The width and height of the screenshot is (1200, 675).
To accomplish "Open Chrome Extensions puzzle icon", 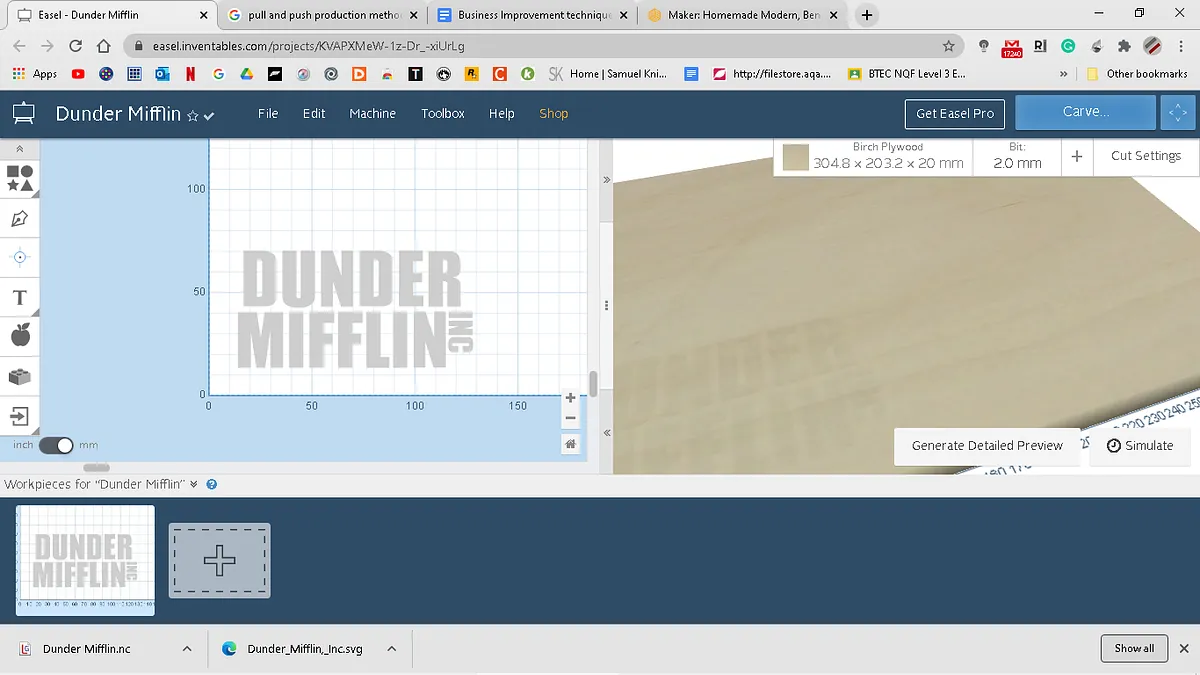I will pyautogui.click(x=1124, y=46).
